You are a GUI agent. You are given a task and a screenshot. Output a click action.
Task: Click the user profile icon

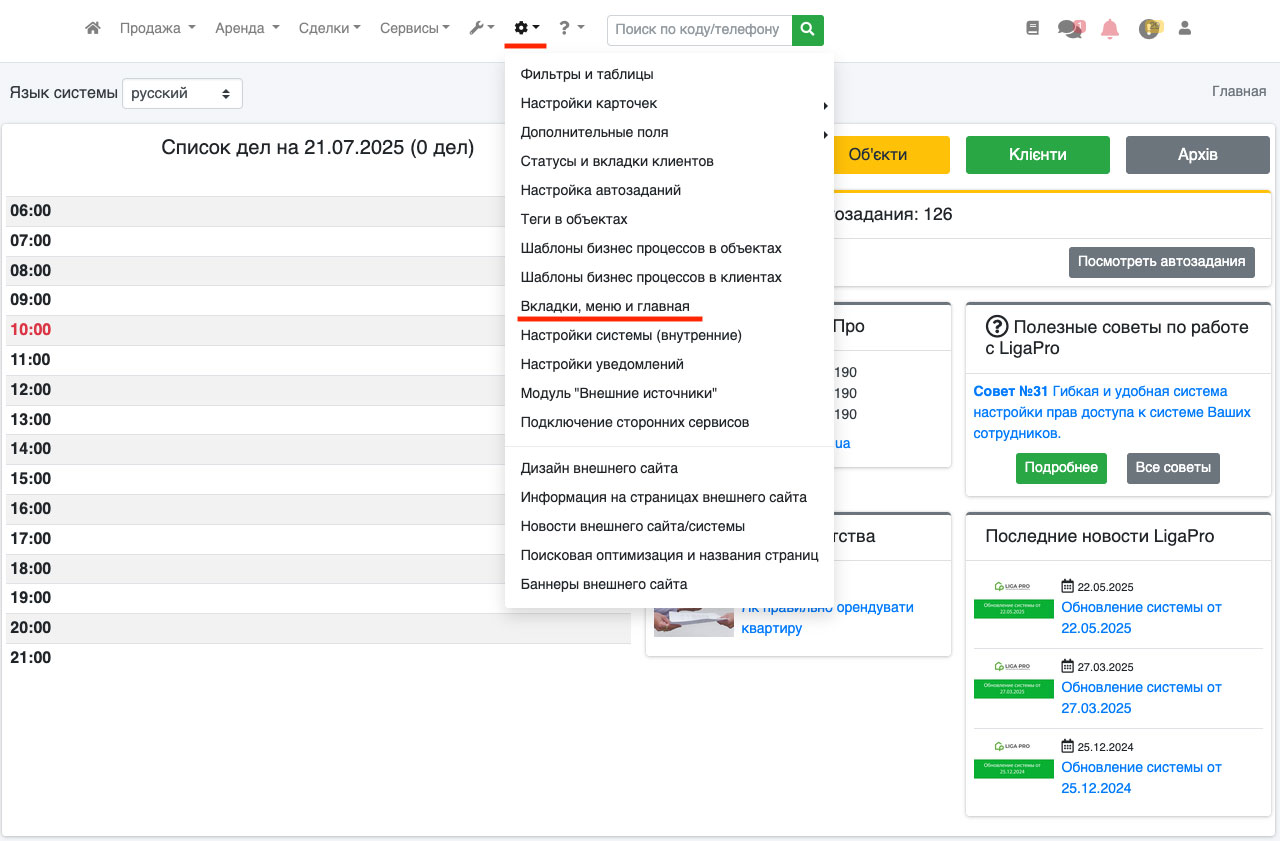(x=1185, y=29)
